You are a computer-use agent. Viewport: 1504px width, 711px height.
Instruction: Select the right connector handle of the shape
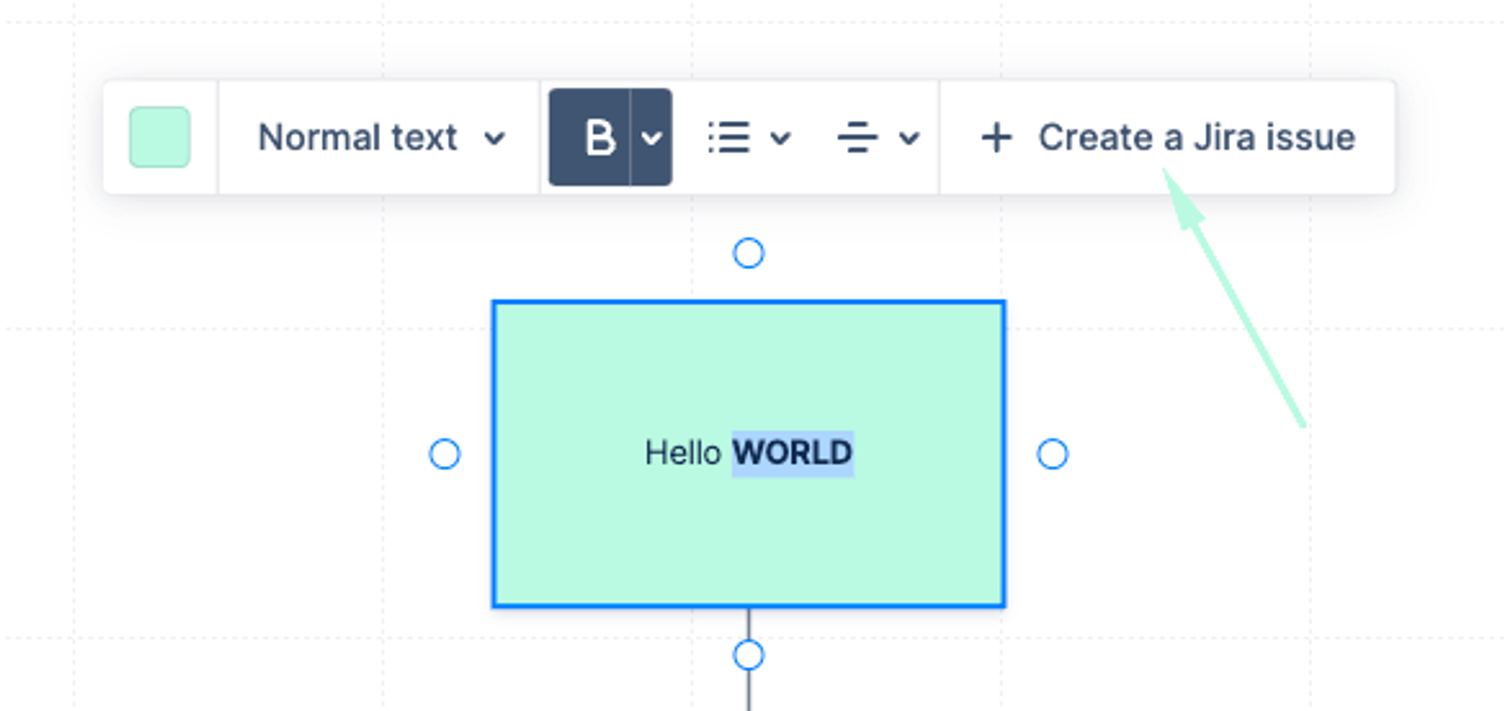(1052, 455)
